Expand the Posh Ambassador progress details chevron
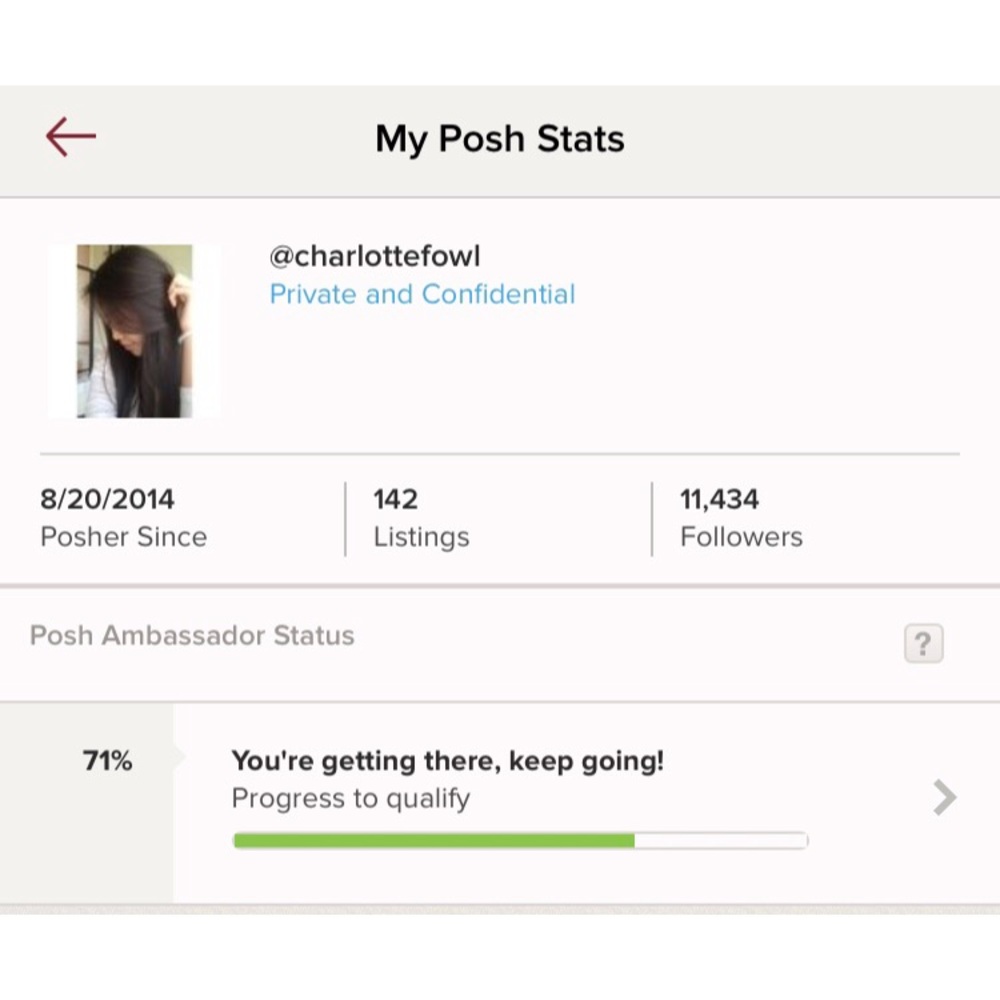The image size is (1000, 1000). click(944, 797)
